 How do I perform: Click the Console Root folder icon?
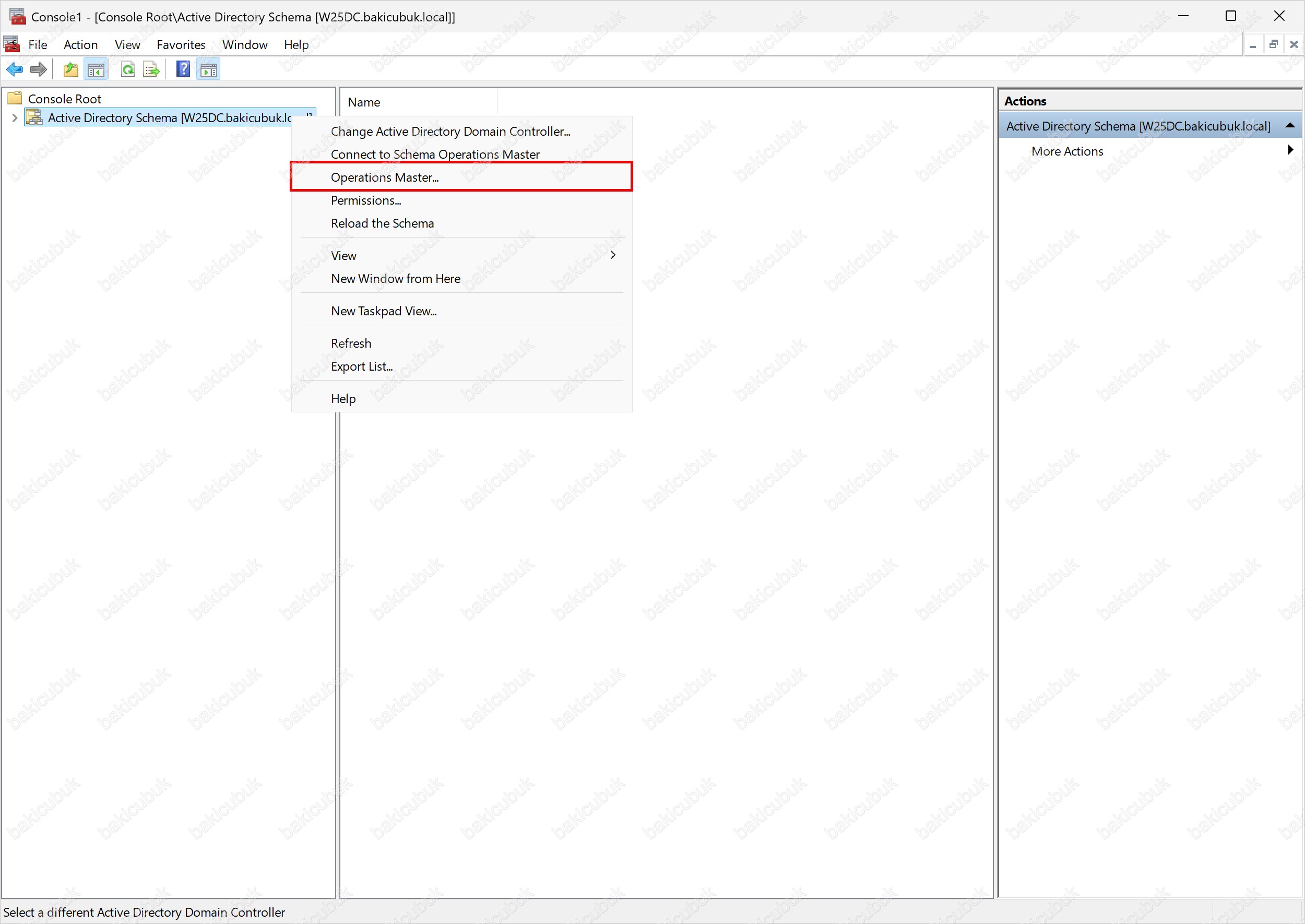tap(15, 99)
